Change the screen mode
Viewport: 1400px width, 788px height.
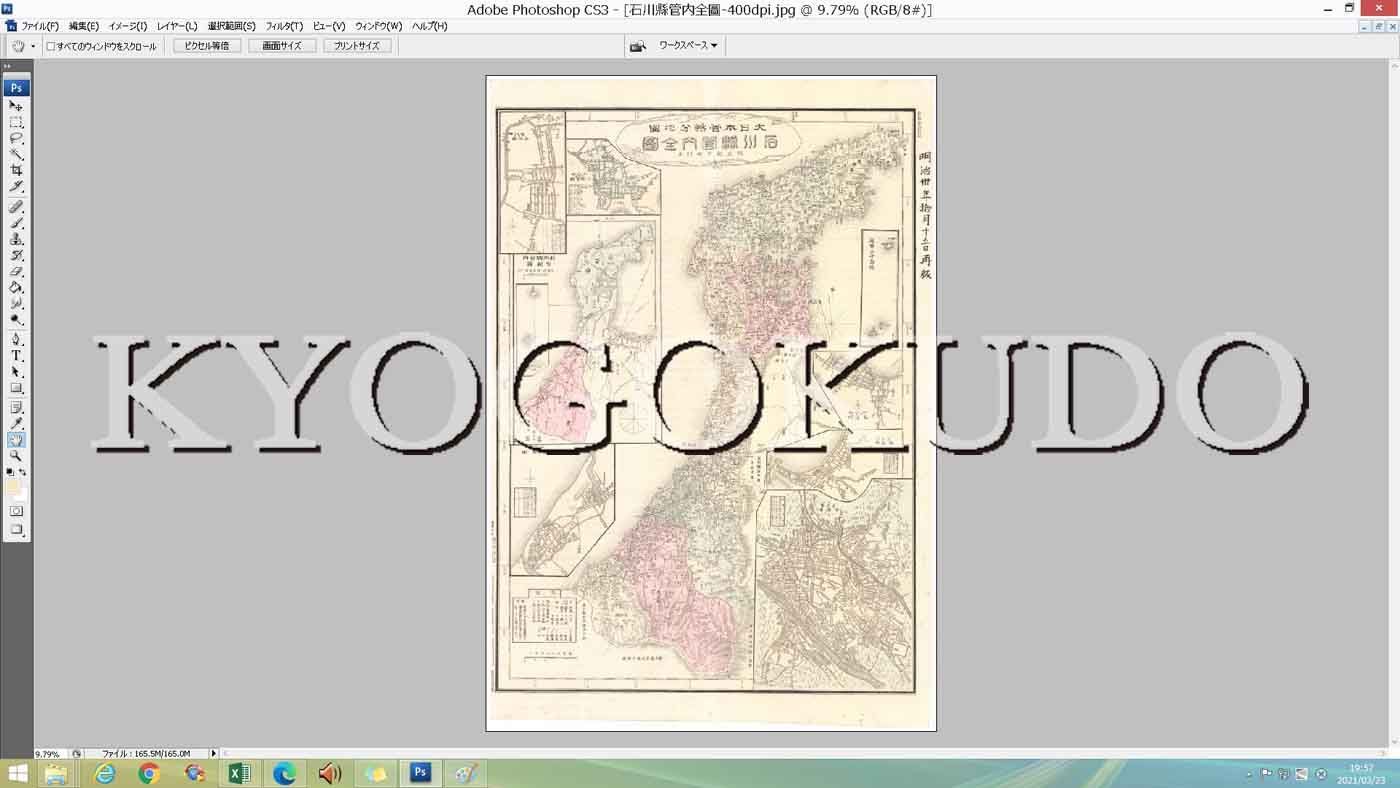pyautogui.click(x=16, y=530)
